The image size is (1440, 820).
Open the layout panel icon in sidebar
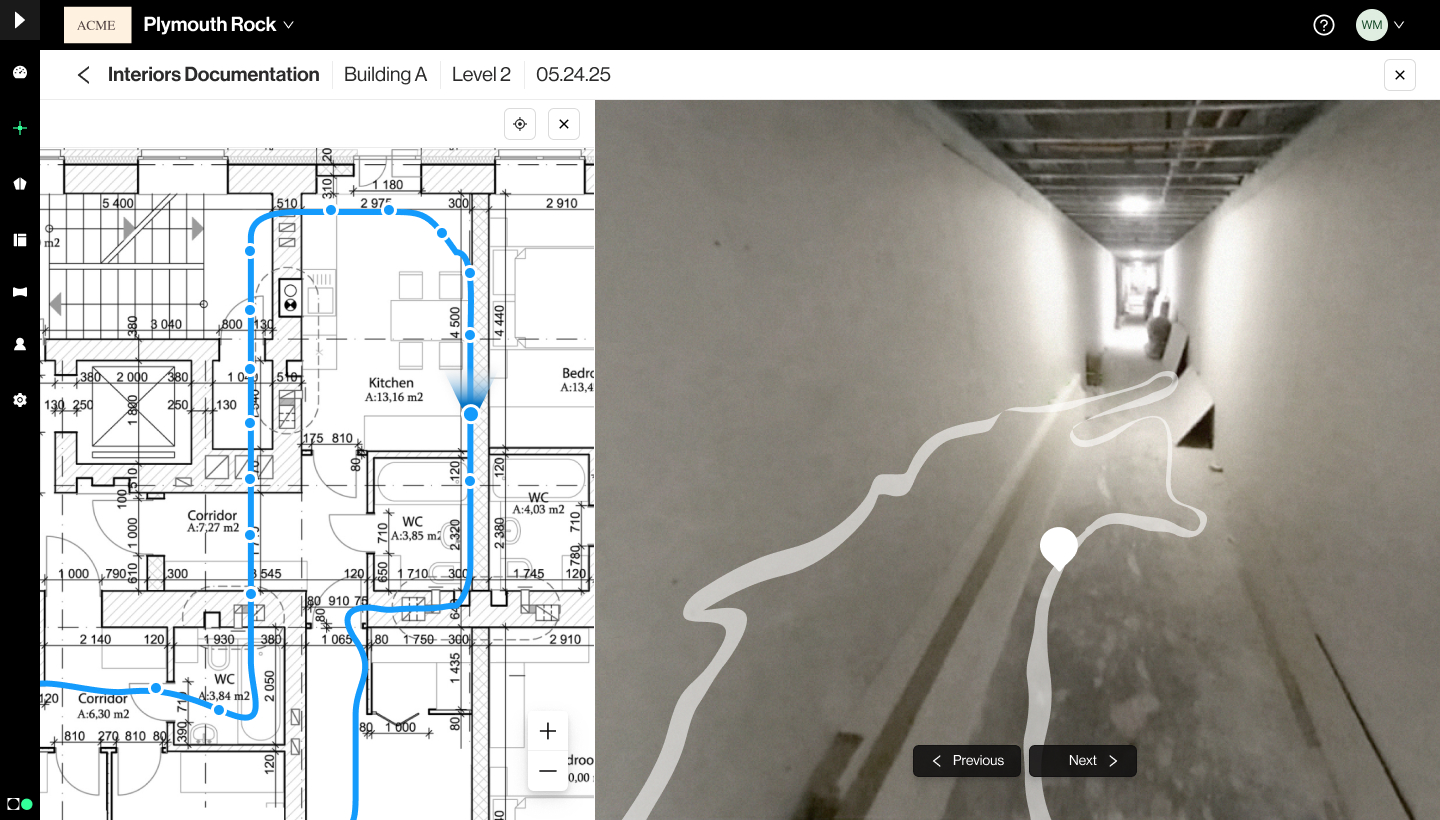pyautogui.click(x=19, y=240)
